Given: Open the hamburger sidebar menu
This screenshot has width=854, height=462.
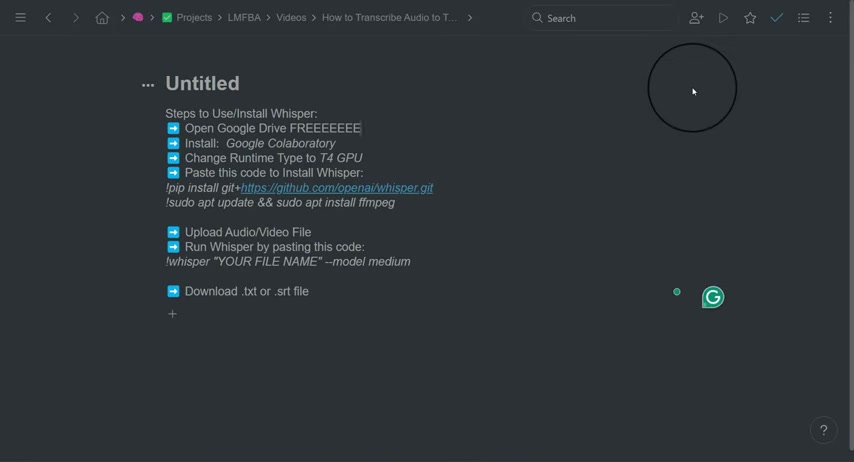Looking at the screenshot, I should click(x=20, y=18).
